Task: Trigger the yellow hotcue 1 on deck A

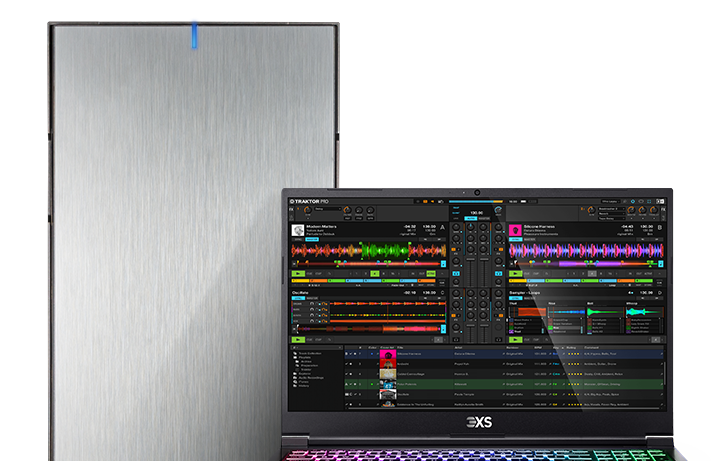Action: (x=300, y=281)
